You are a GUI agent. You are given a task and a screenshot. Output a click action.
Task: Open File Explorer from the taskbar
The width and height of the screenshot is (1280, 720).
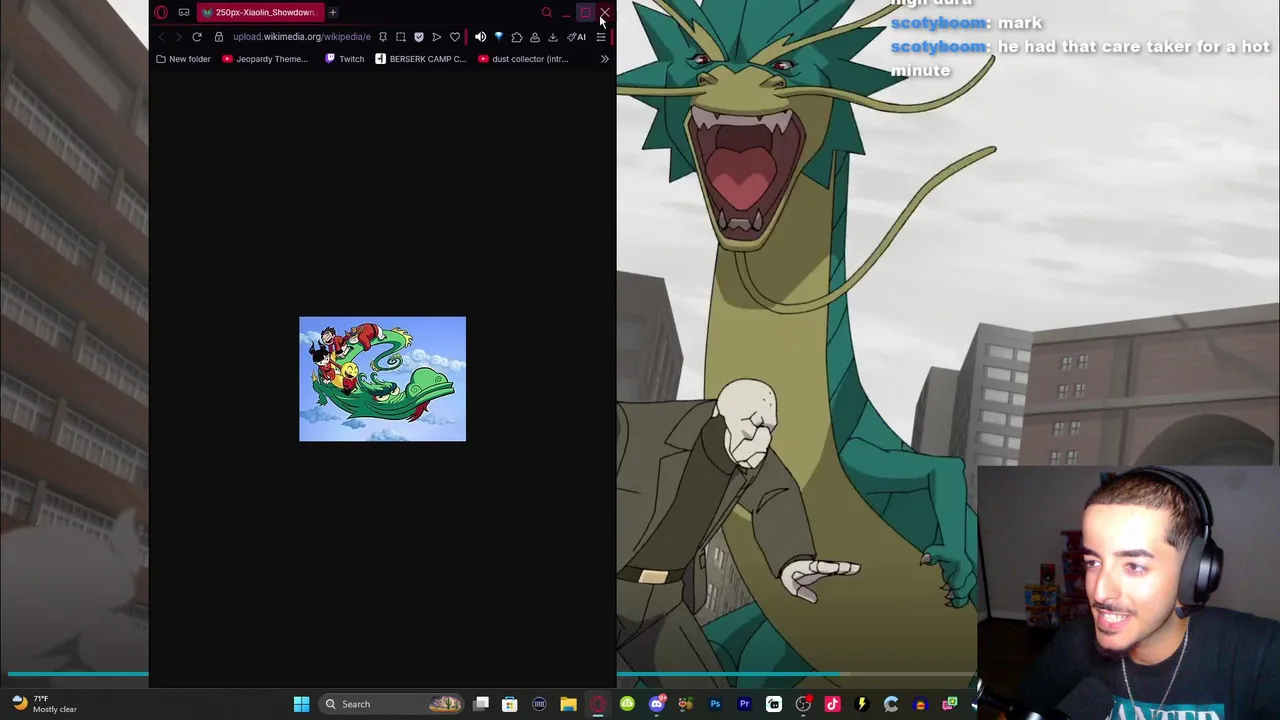(568, 704)
